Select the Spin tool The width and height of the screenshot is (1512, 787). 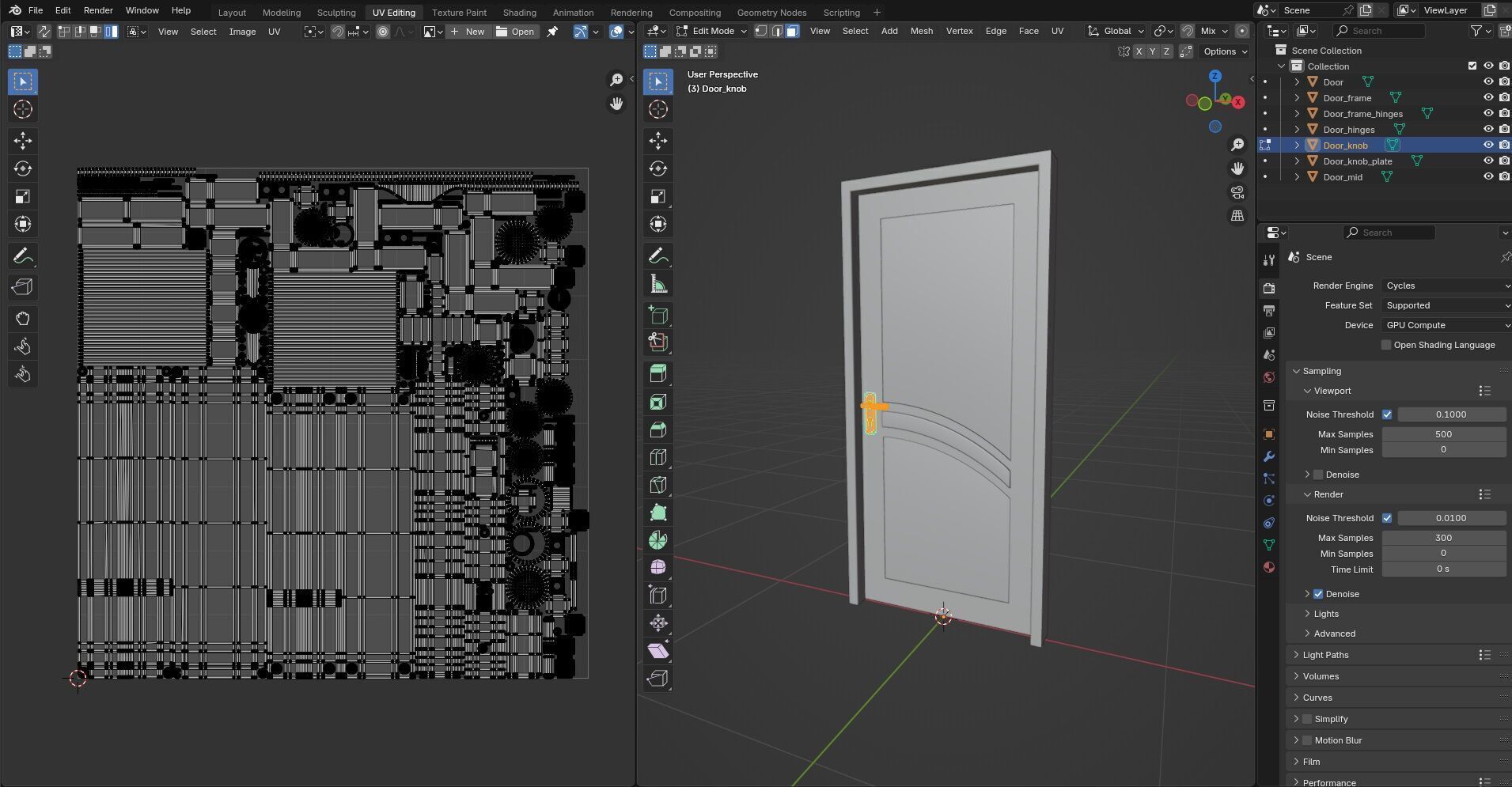658,540
